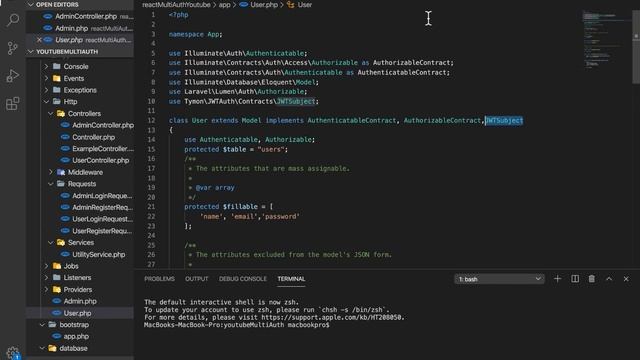
Task: Open the Source Control view
Action: pyautogui.click(x=13, y=48)
